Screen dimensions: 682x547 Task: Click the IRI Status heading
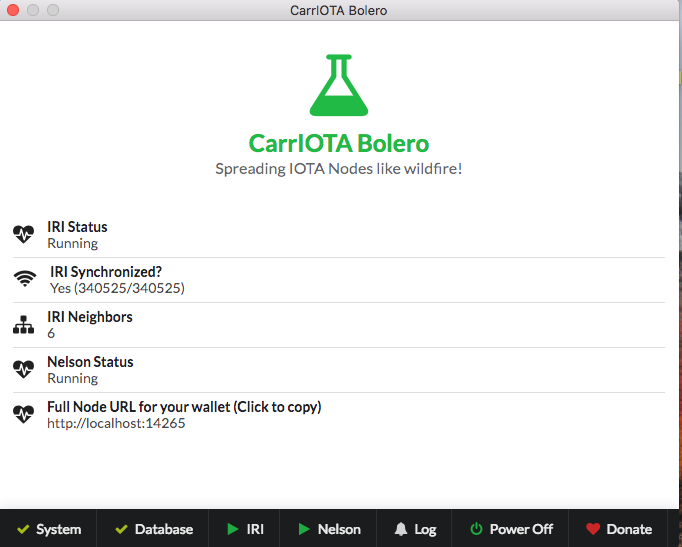point(77,227)
